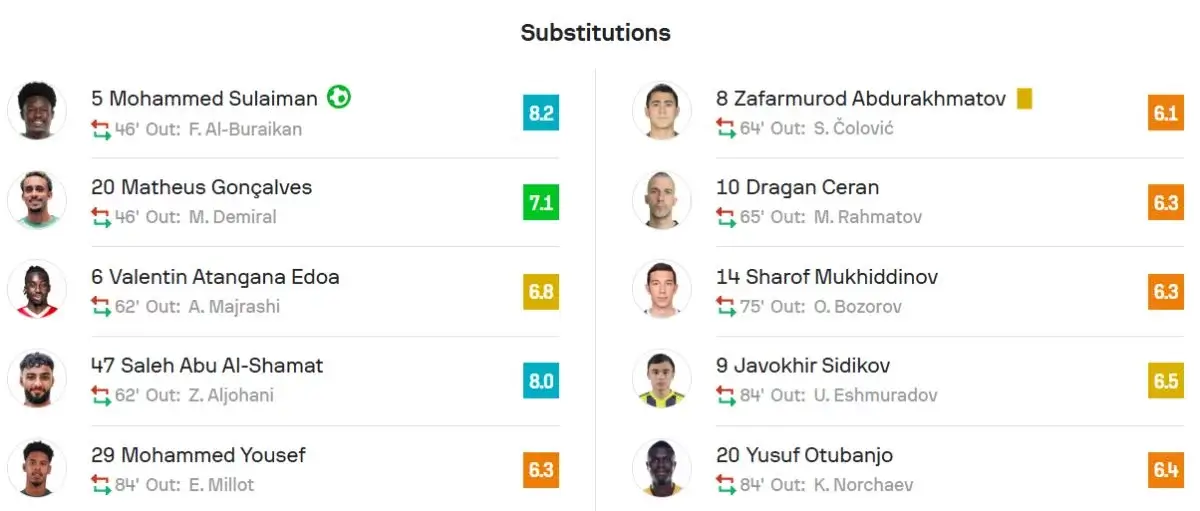Click substitution arrows icon under Mohammed Yousef
Viewport: 1200px width, 511px height.
tap(101, 485)
